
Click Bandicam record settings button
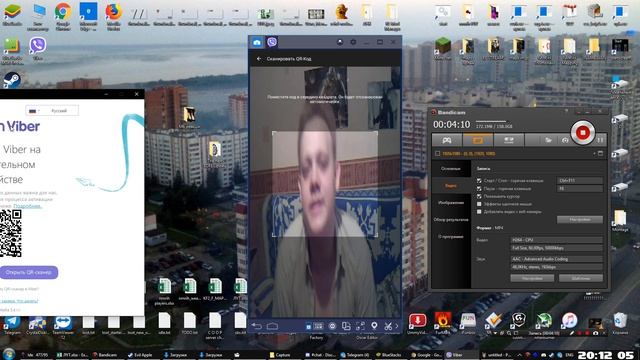(580, 220)
